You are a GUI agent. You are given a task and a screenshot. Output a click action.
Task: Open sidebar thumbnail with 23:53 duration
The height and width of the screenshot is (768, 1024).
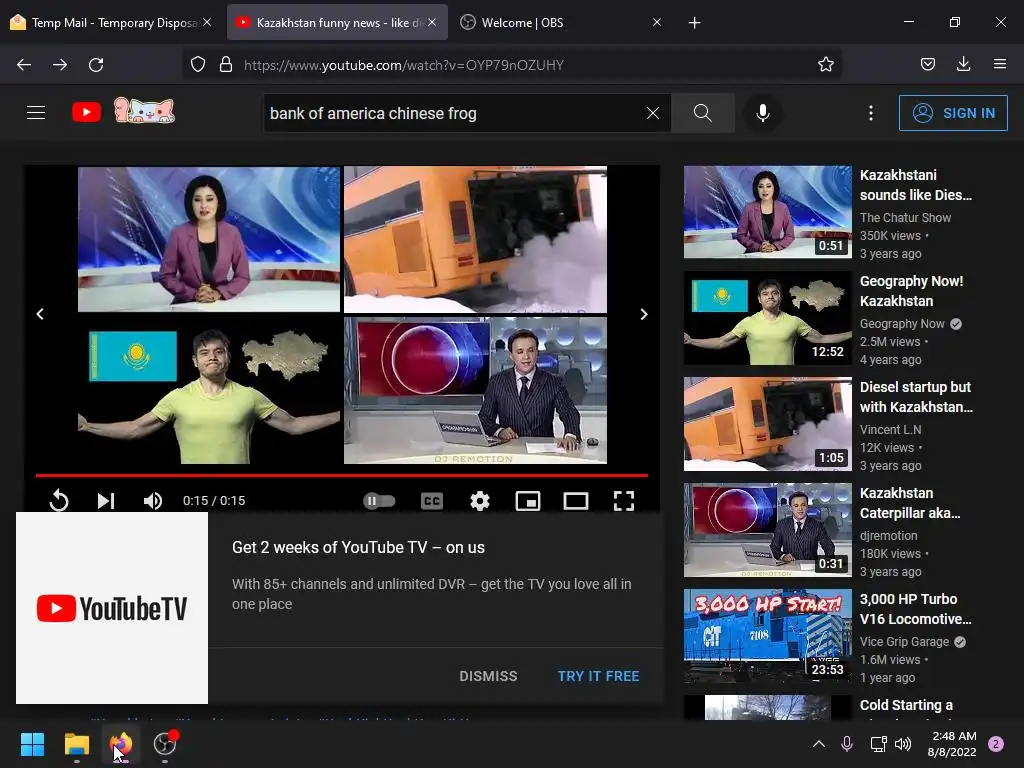tap(767, 636)
